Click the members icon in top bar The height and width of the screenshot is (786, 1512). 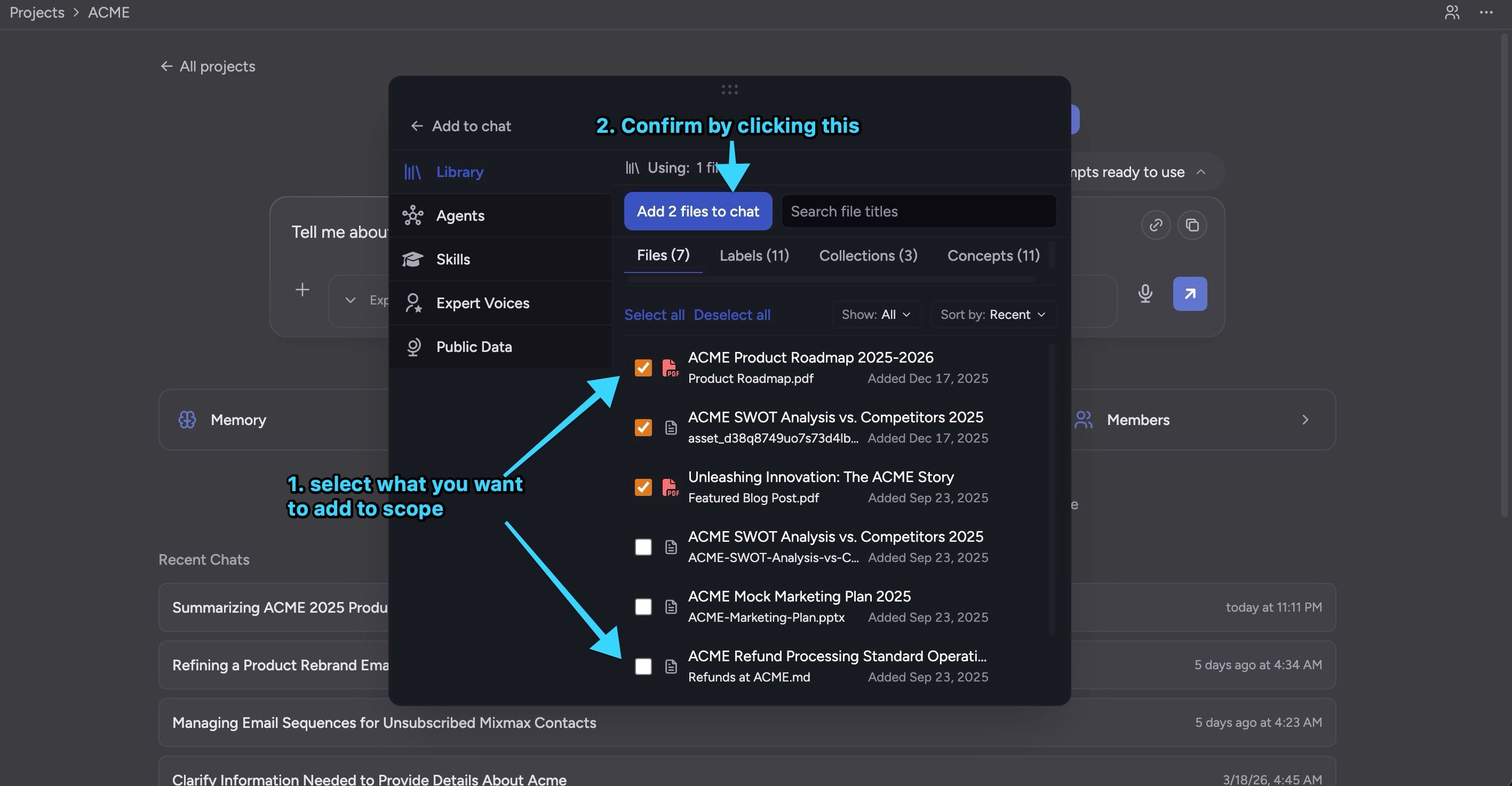click(x=1452, y=12)
